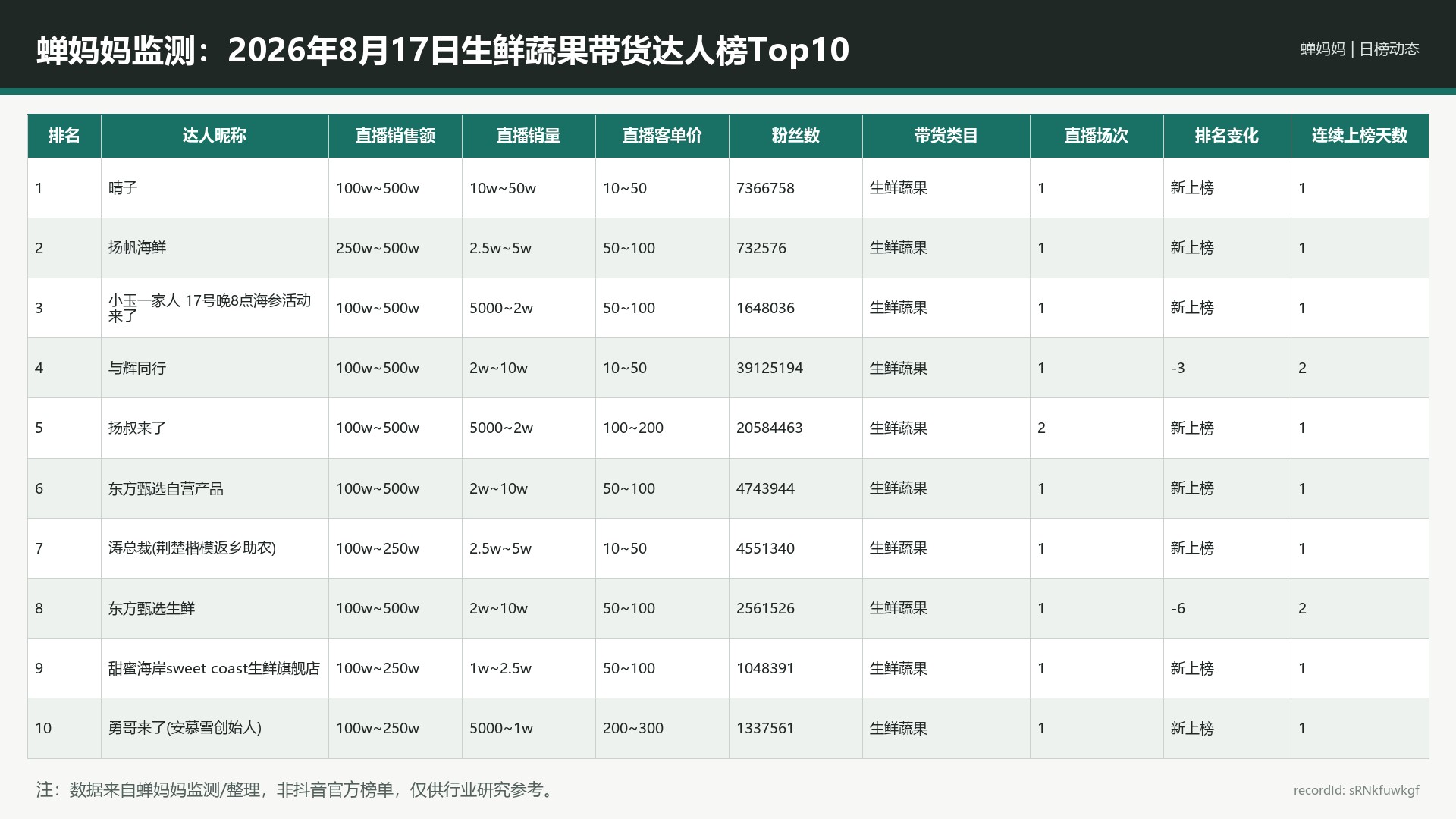This screenshot has height=819, width=1456.
Task: Select the 带货类目 column header
Action: [x=946, y=136]
